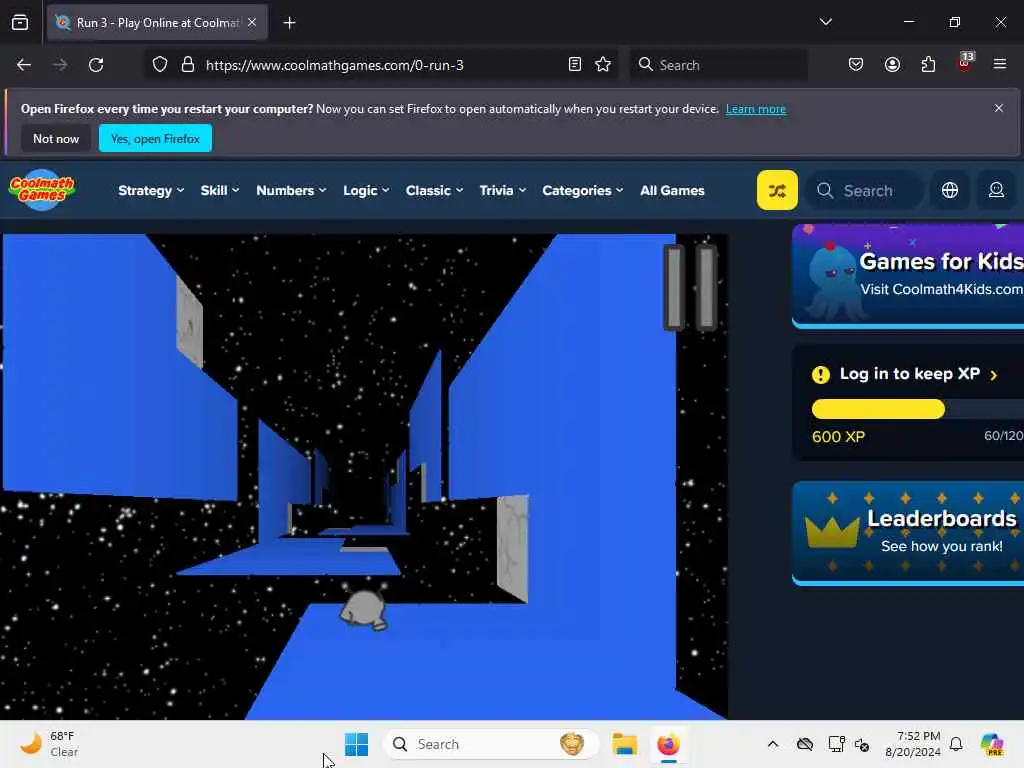
Task: Open the Leaderboards banner
Action: tap(908, 533)
